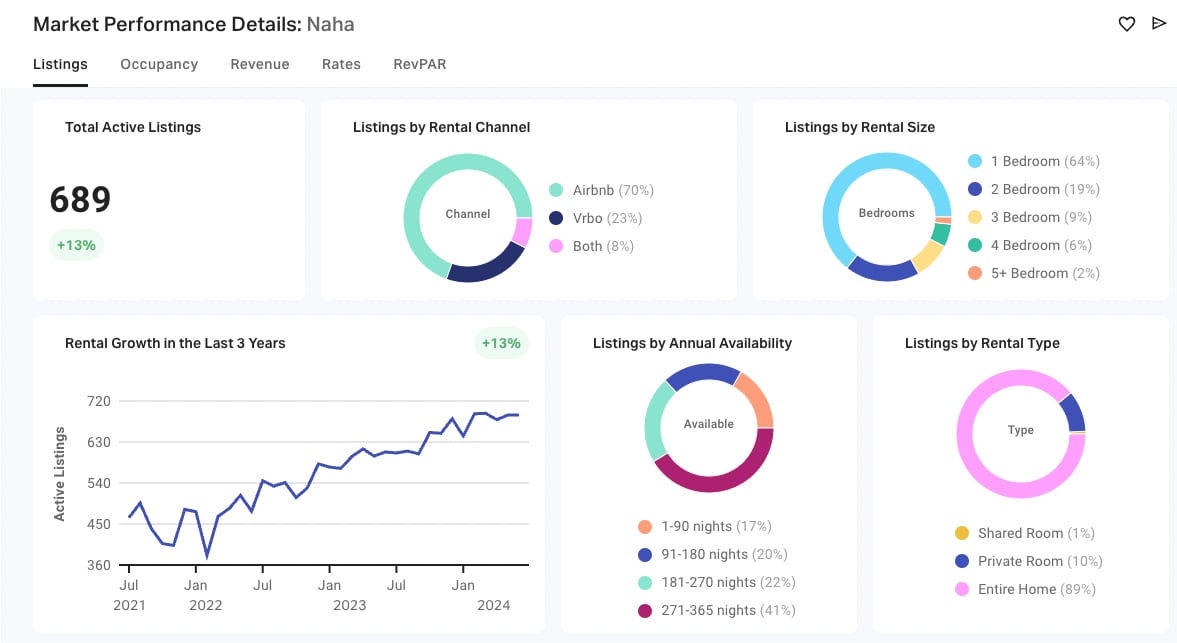1177x643 pixels.
Task: Click the Listings by Rental Size heading
Action: pyautogui.click(x=860, y=128)
